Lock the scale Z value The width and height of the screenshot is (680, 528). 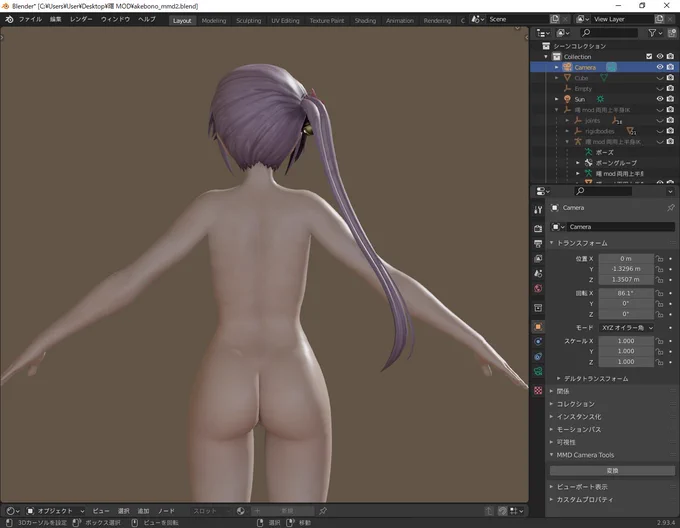click(660, 362)
